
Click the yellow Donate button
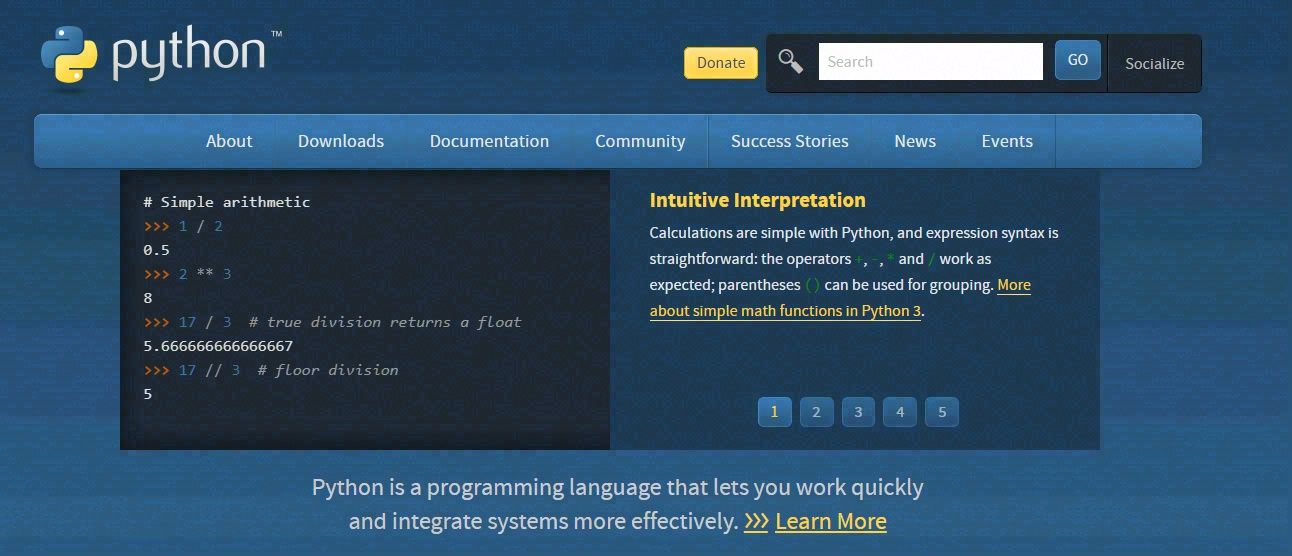[721, 62]
